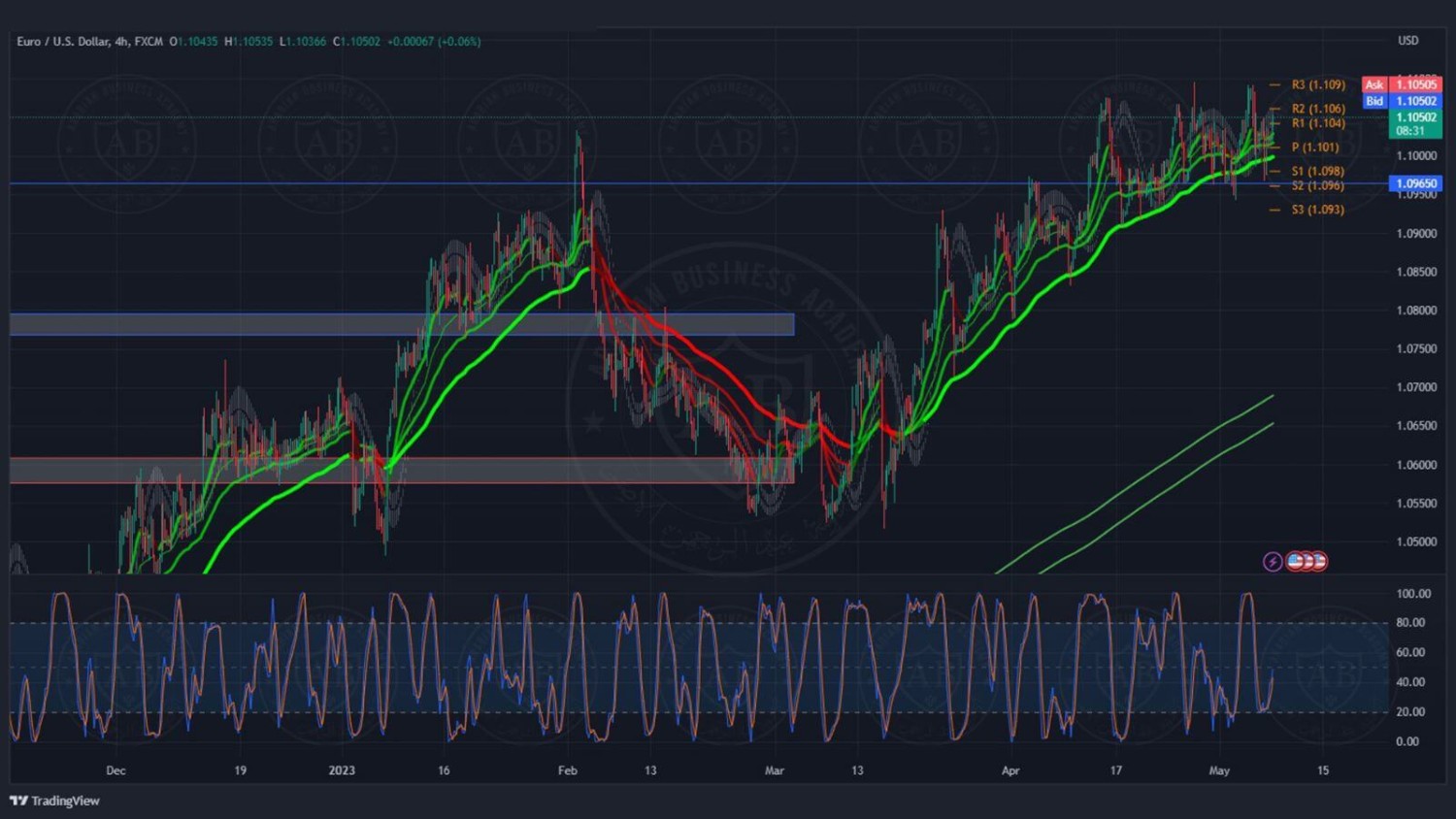The image size is (1456, 819).
Task: Click the blue 1.09650 price line label
Action: [1414, 183]
